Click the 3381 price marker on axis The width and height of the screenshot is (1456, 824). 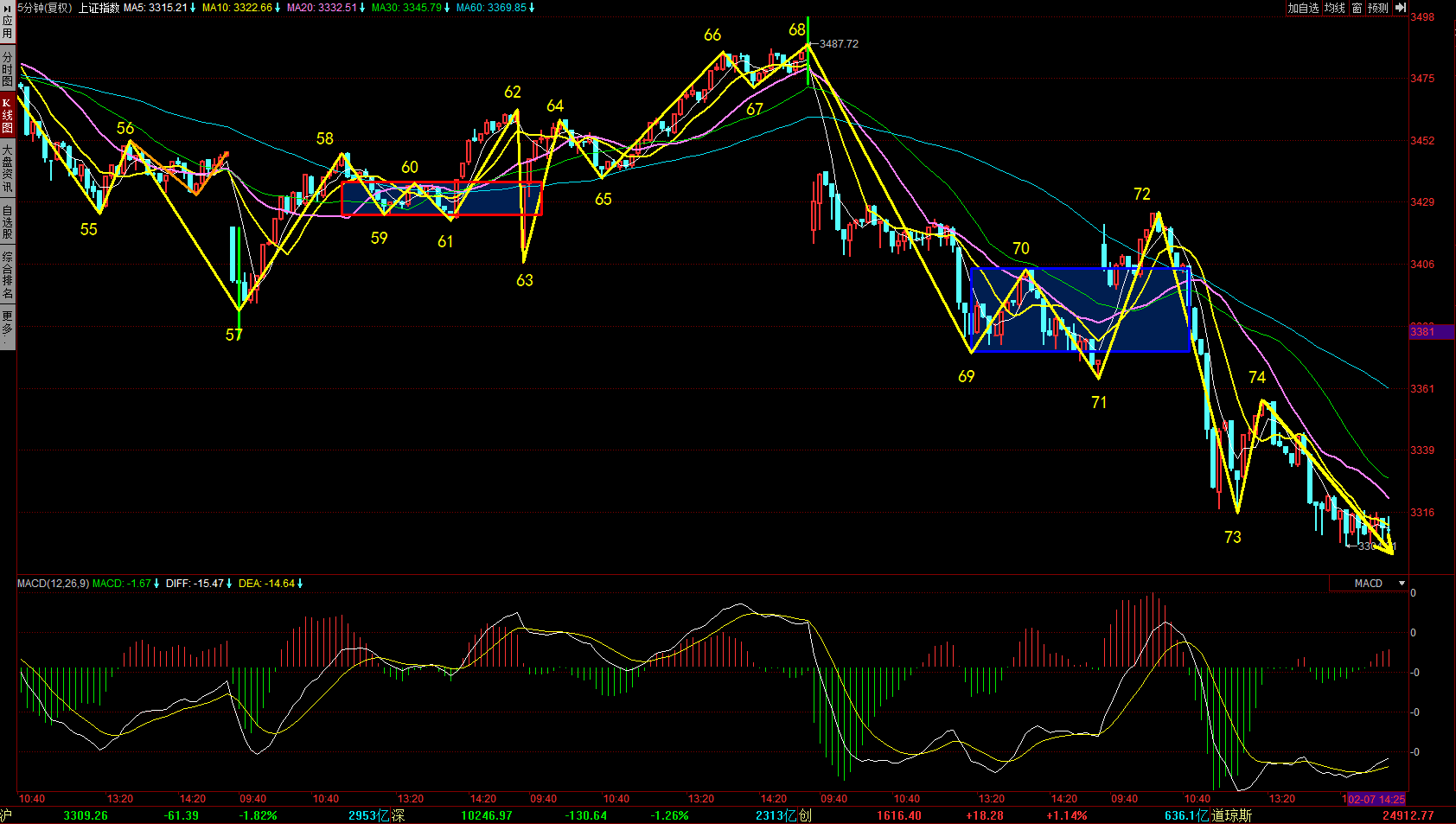coord(1423,332)
